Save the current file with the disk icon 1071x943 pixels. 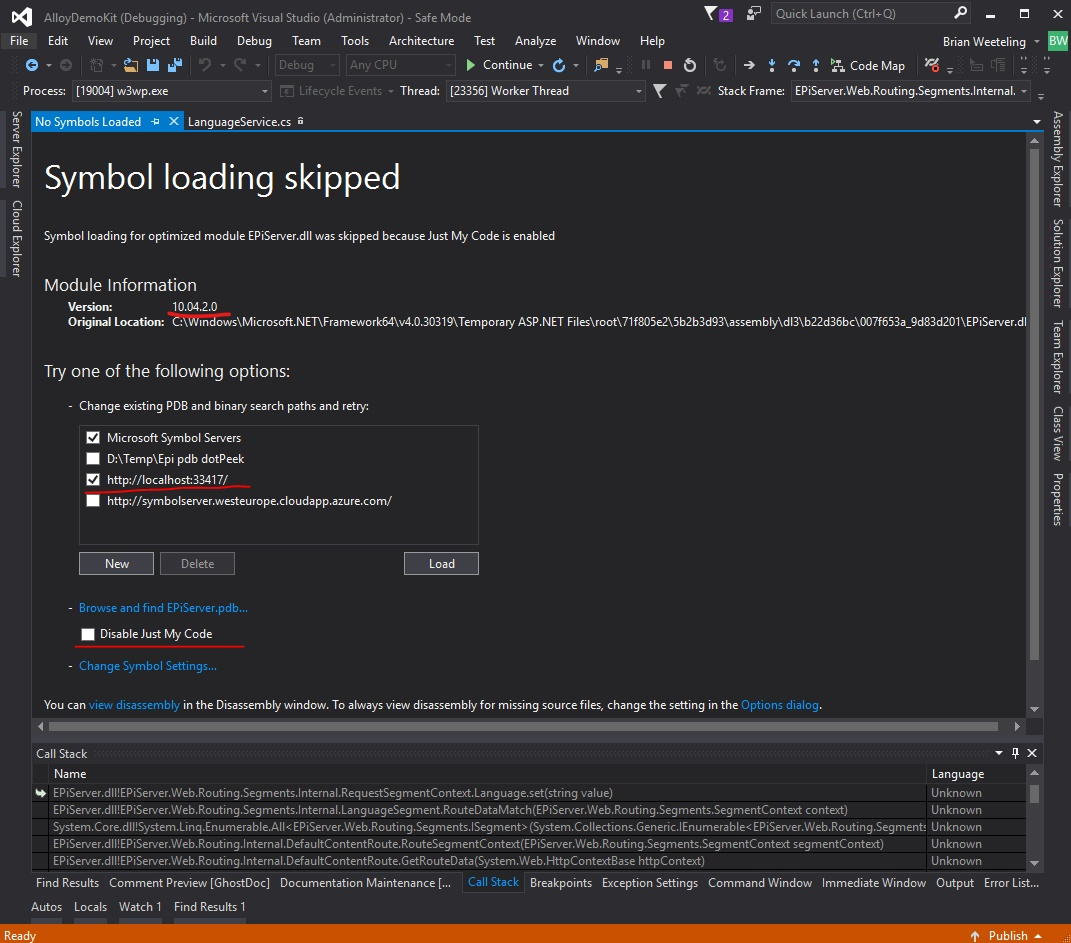(x=153, y=65)
